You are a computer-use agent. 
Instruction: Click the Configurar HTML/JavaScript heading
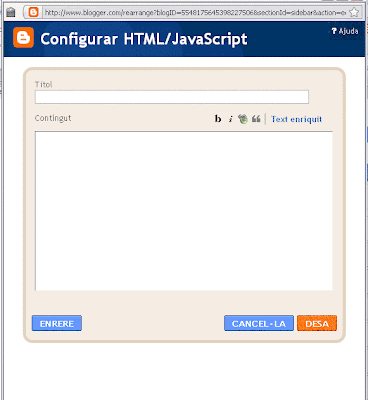tap(144, 39)
